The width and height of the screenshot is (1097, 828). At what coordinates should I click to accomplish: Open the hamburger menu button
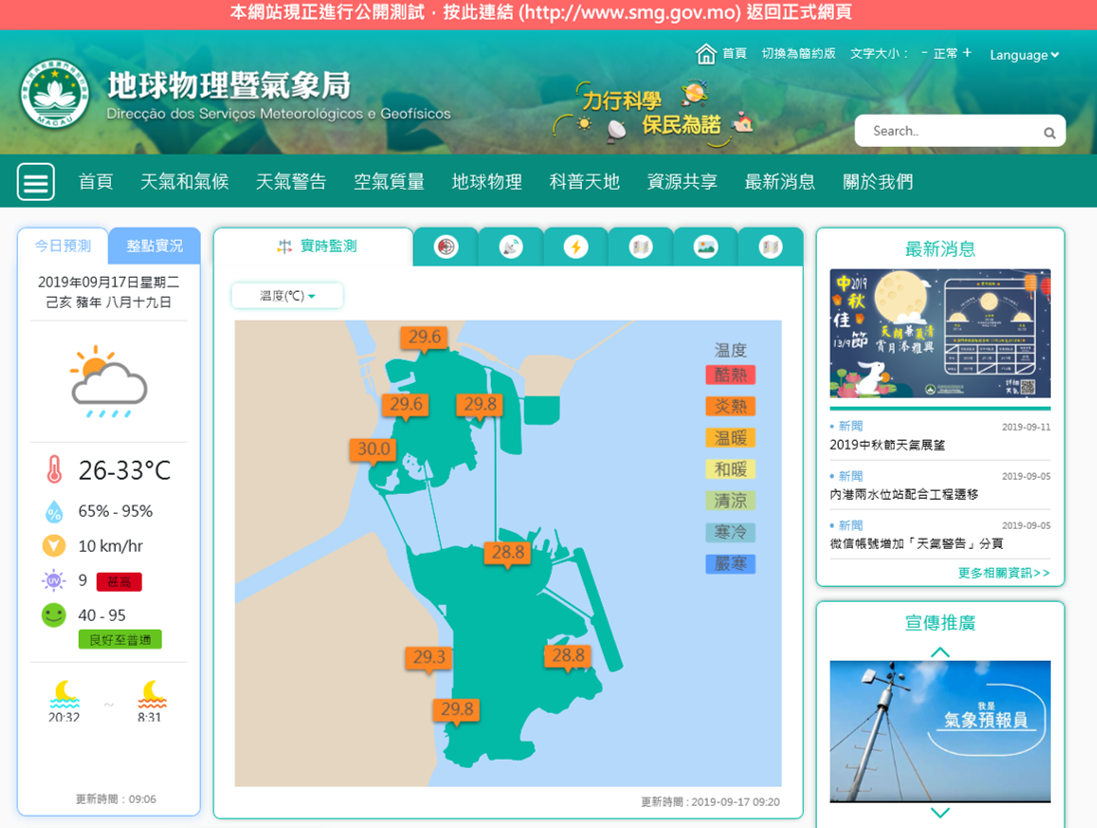[x=36, y=182]
